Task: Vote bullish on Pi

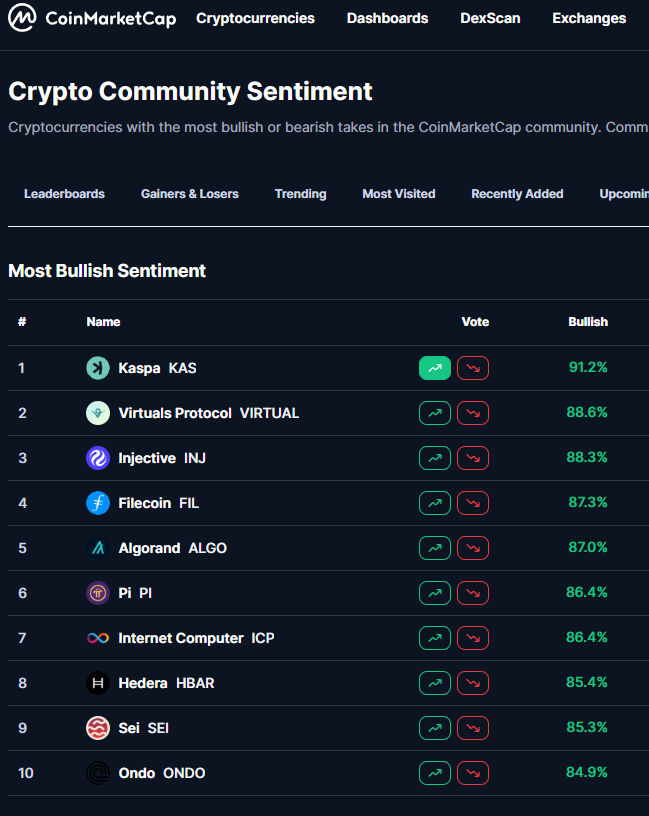Action: coord(435,593)
